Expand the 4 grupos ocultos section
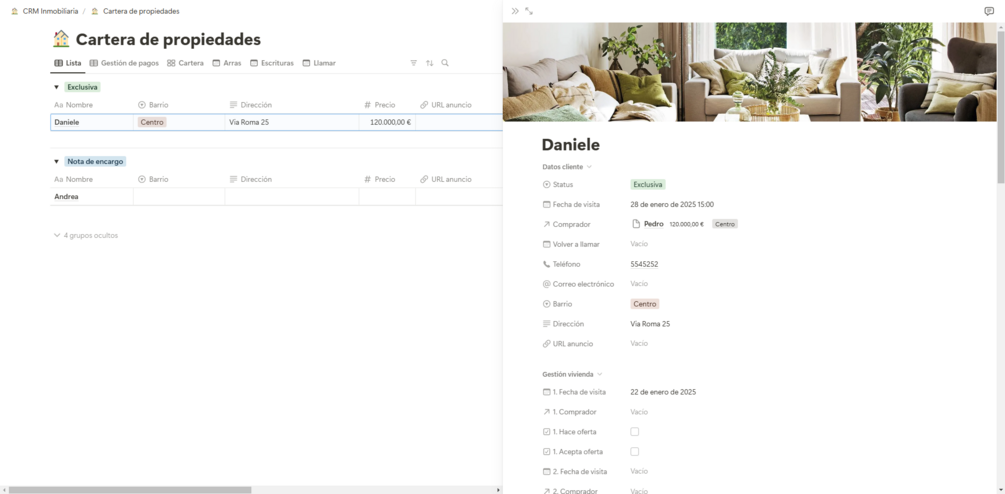 click(x=86, y=235)
